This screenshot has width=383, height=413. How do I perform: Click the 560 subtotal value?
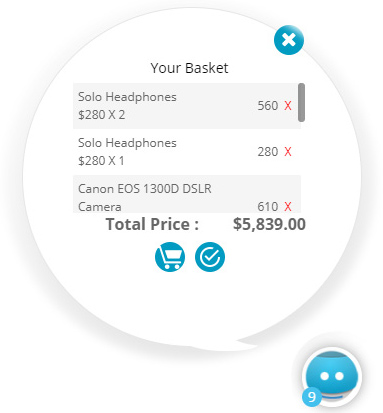click(268, 106)
